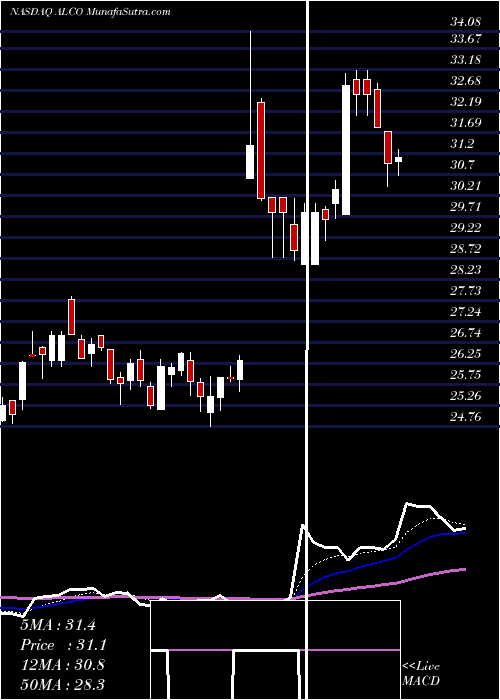Click the 32.68 price axis label

coord(465,81)
